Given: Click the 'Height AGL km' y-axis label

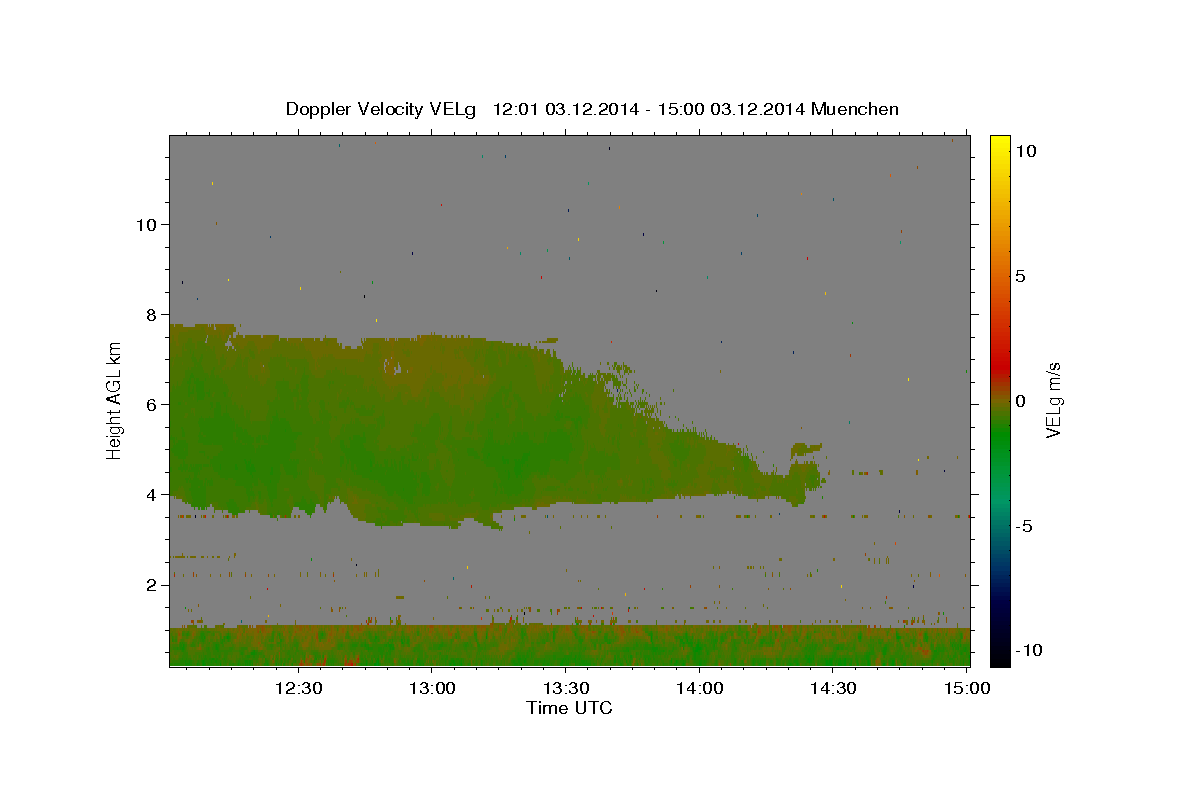Looking at the screenshot, I should coord(114,401).
